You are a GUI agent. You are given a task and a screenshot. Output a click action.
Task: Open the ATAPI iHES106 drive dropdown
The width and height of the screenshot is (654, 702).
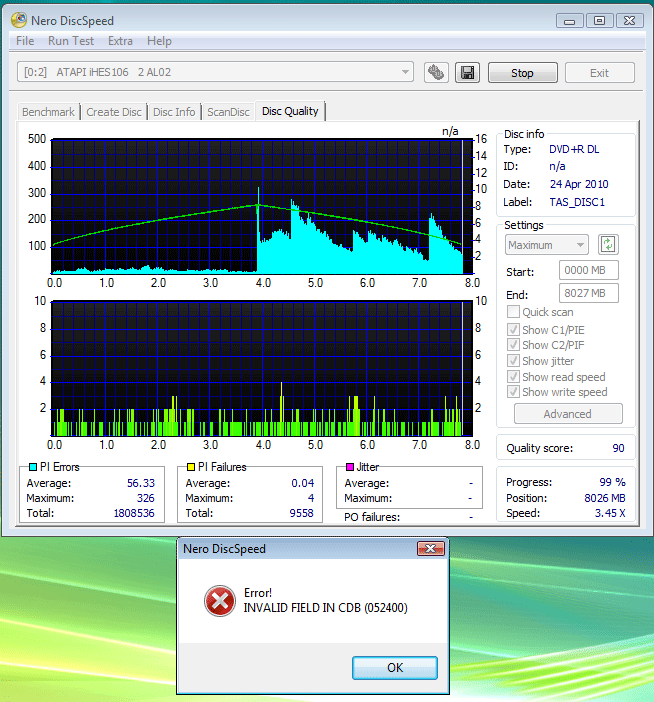click(215, 72)
